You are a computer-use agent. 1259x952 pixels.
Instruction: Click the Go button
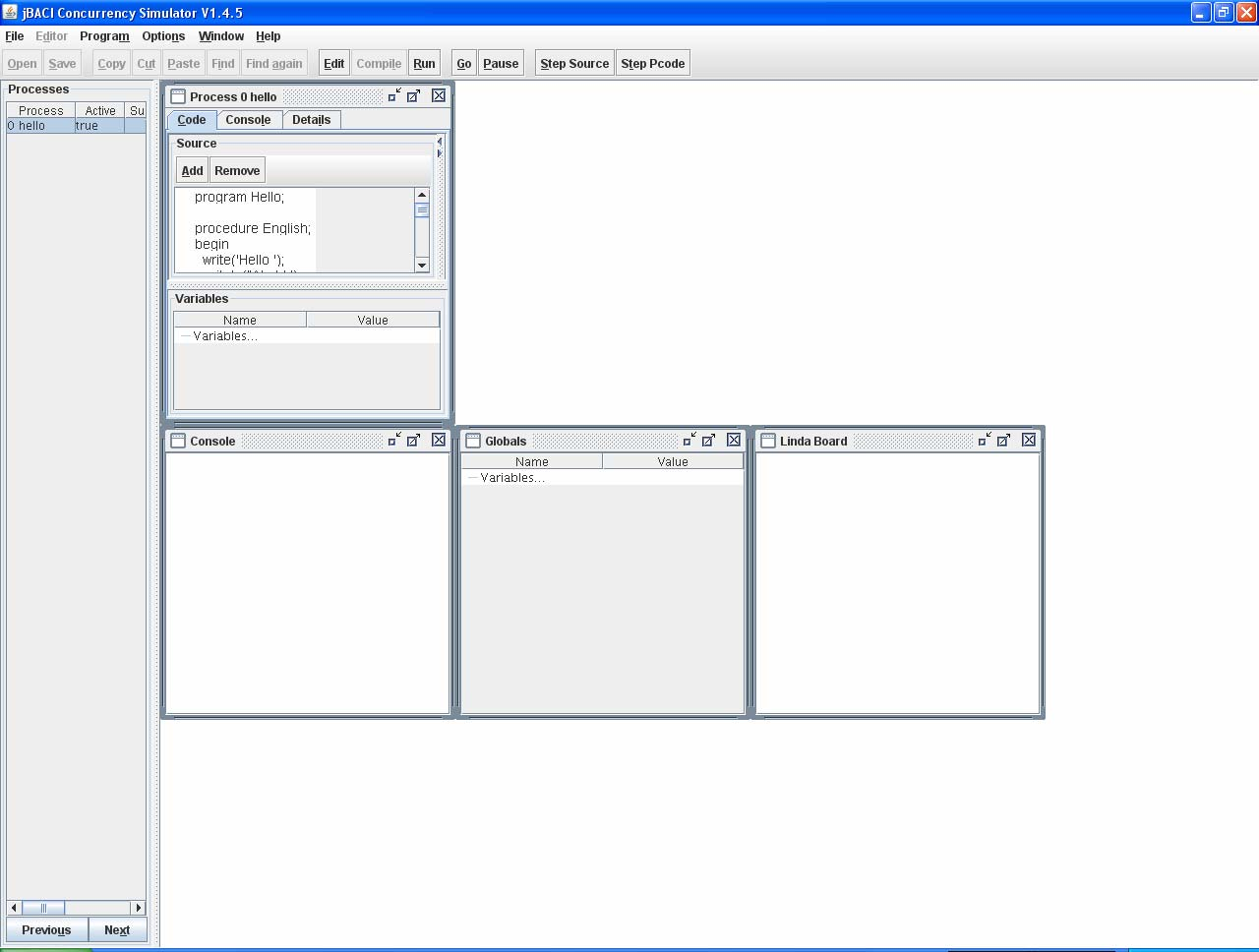(x=464, y=63)
